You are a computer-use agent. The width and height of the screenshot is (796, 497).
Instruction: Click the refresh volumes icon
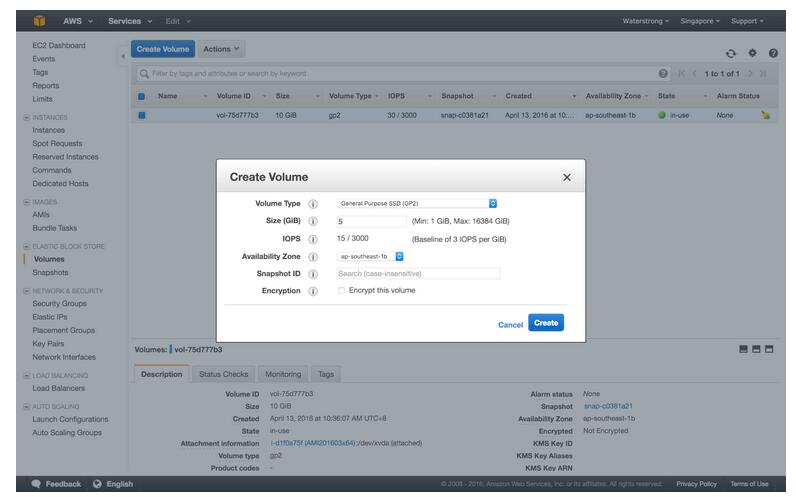coord(731,53)
